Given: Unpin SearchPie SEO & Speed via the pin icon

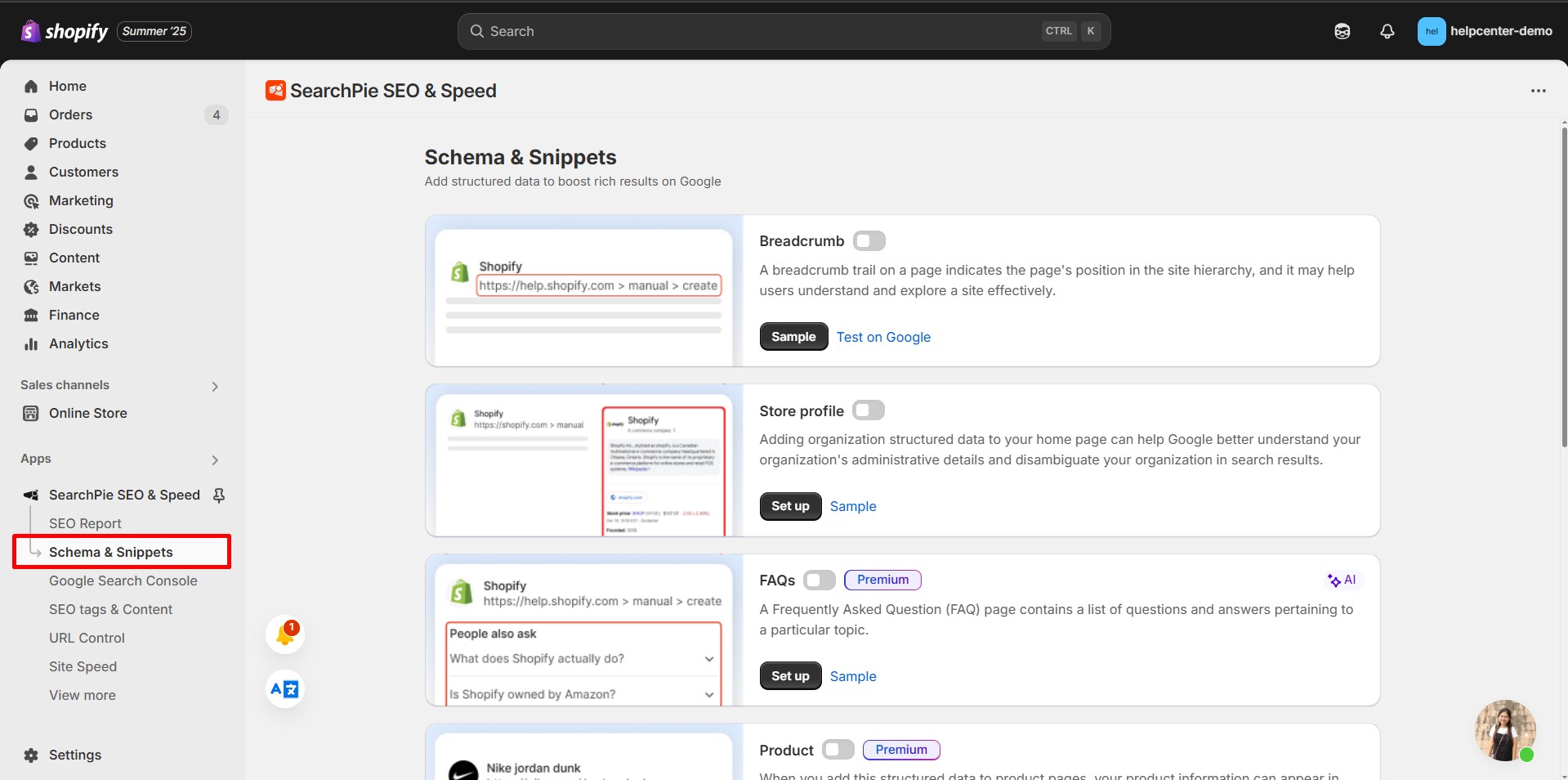Looking at the screenshot, I should pyautogui.click(x=219, y=495).
